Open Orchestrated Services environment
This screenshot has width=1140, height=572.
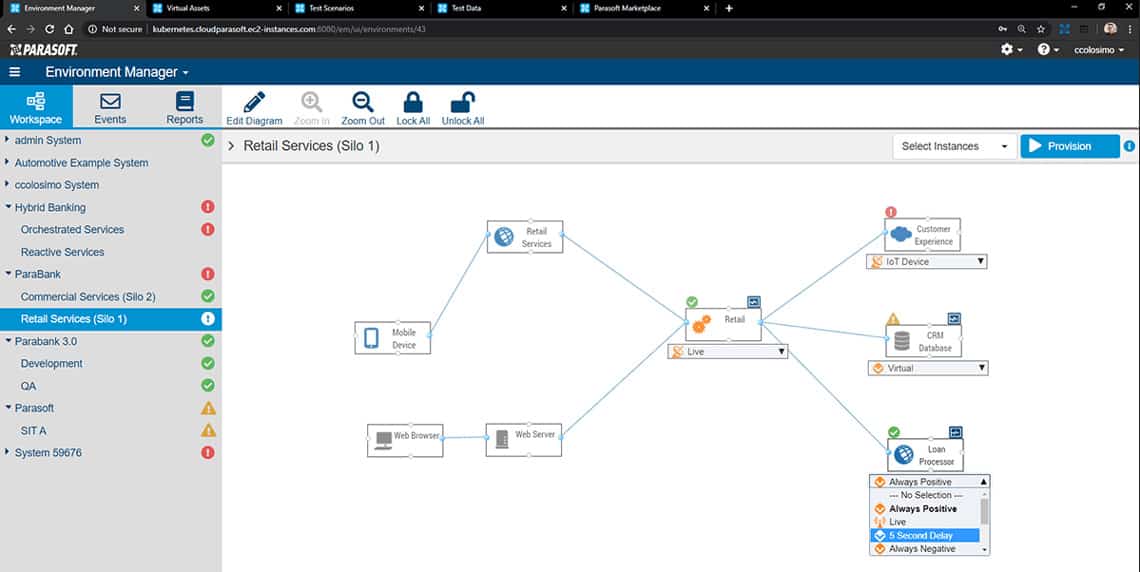[73, 229]
